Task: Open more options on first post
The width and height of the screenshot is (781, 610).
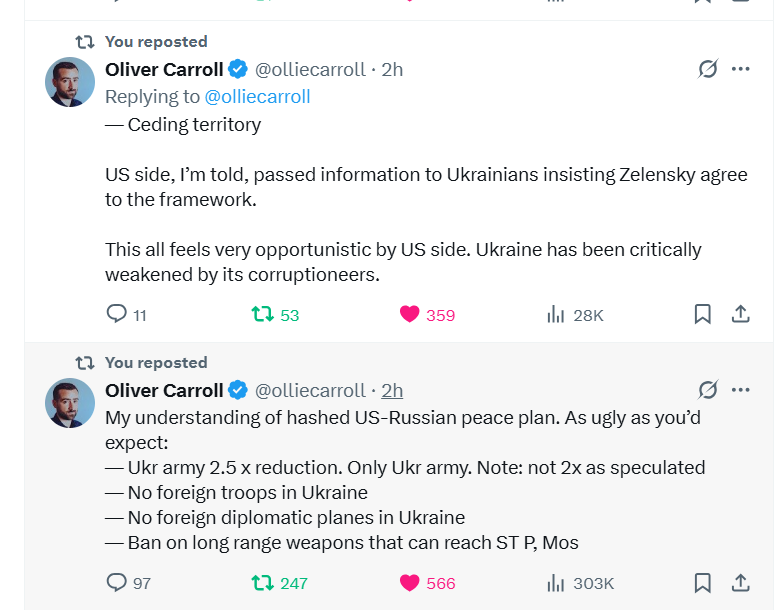Action: 741,69
